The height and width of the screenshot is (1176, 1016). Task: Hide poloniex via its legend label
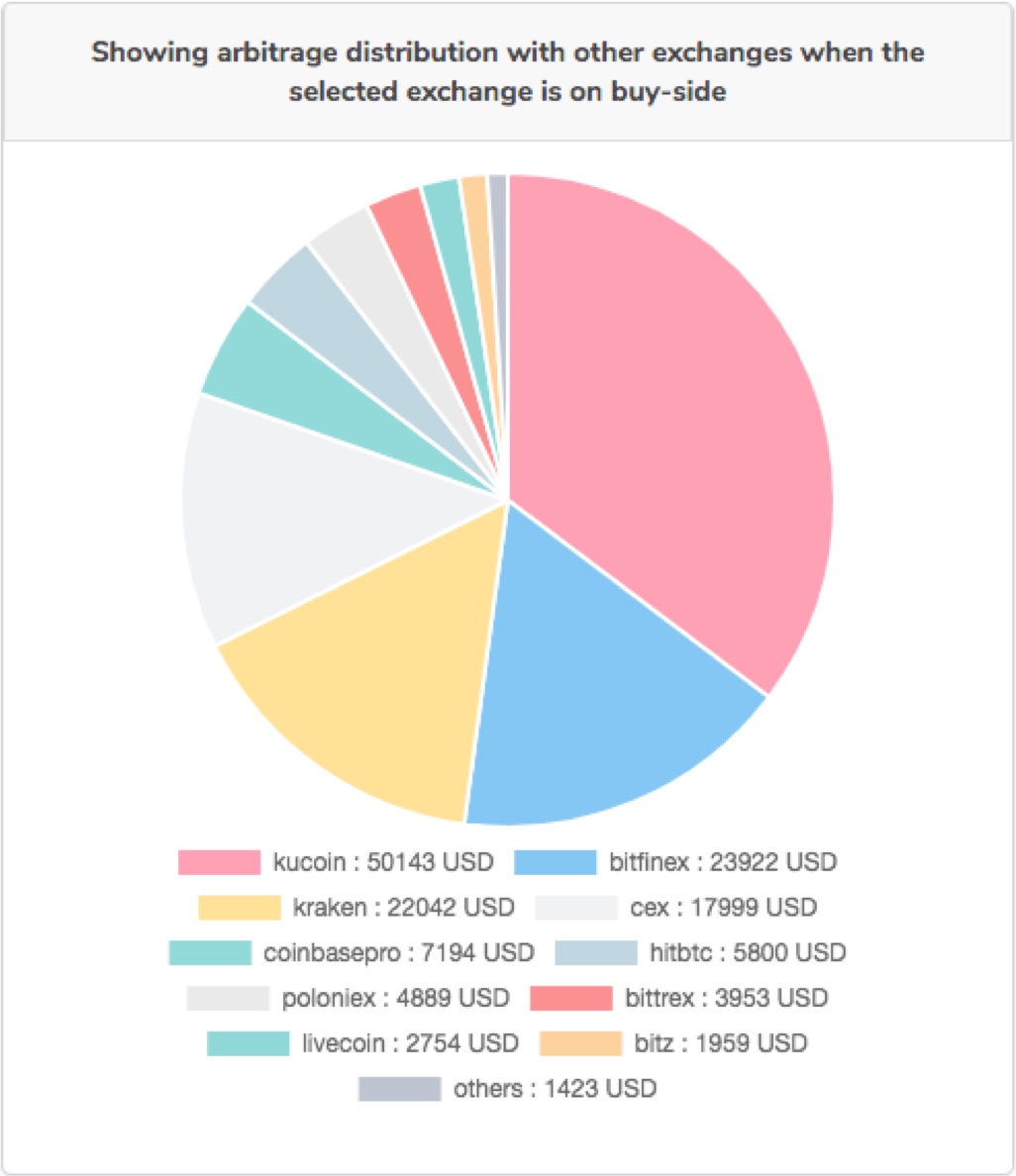pos(397,998)
